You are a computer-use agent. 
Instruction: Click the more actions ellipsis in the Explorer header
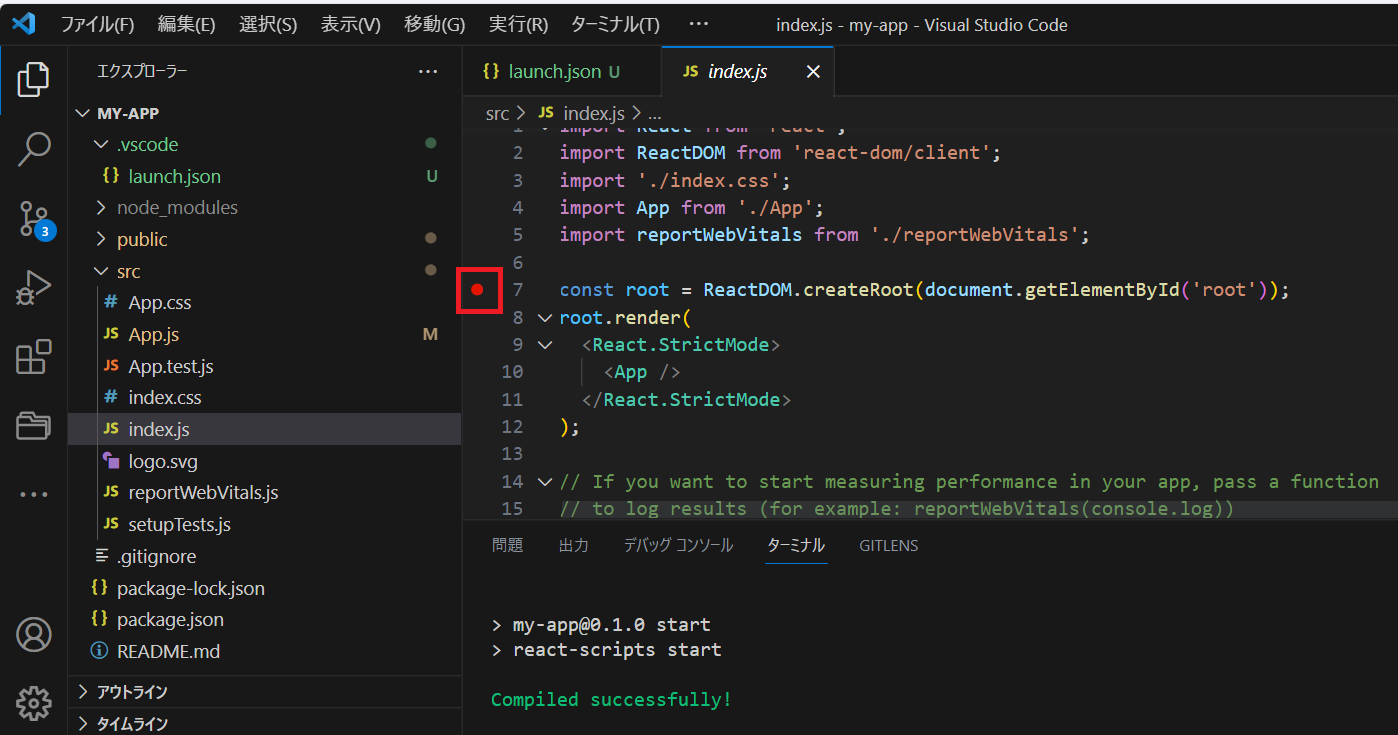[x=428, y=71]
